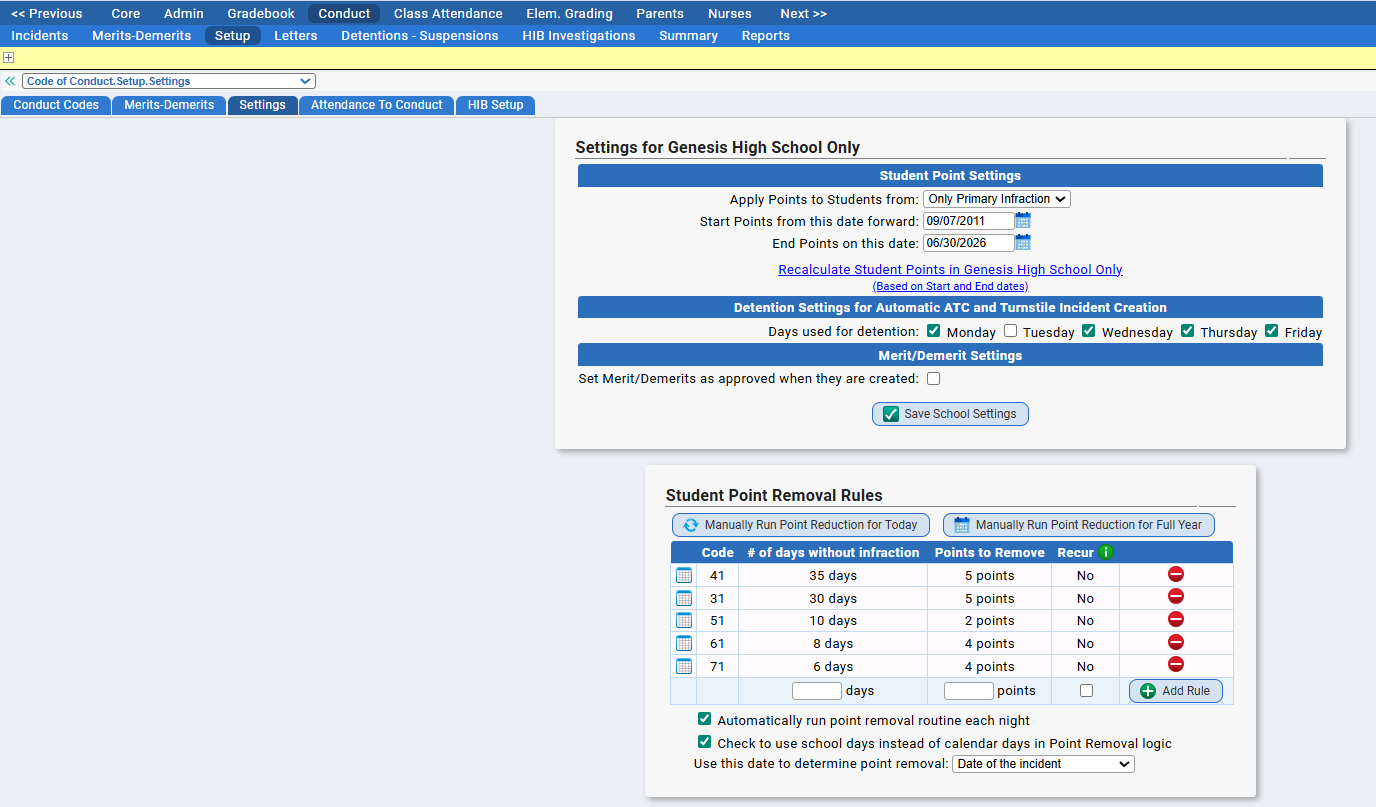Click the Add Rule button
Image resolution: width=1376 pixels, height=807 pixels.
pos(1176,691)
